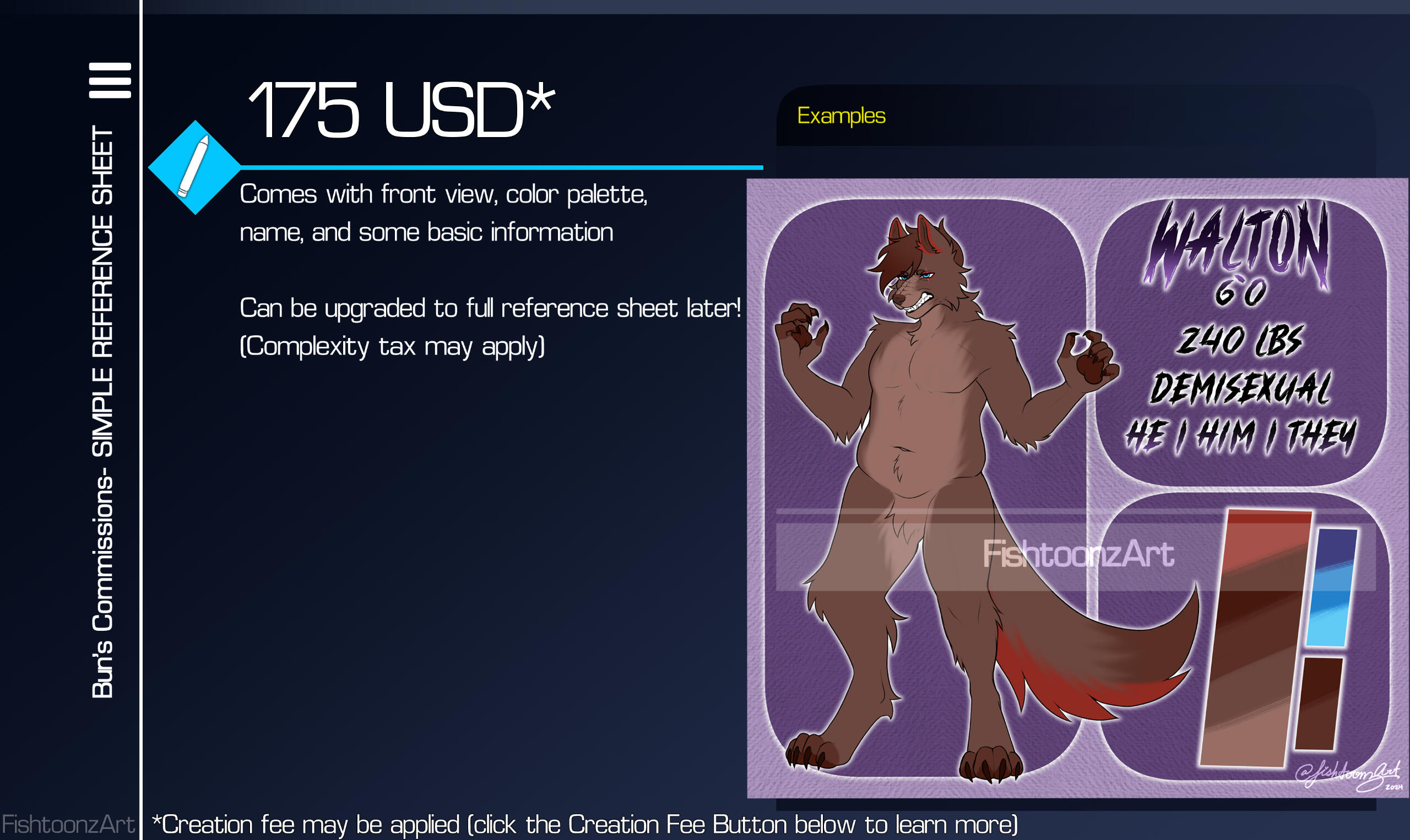Click the FishtoonzArt logo in the corner
This screenshot has height=840, width=1410.
tap(68, 824)
